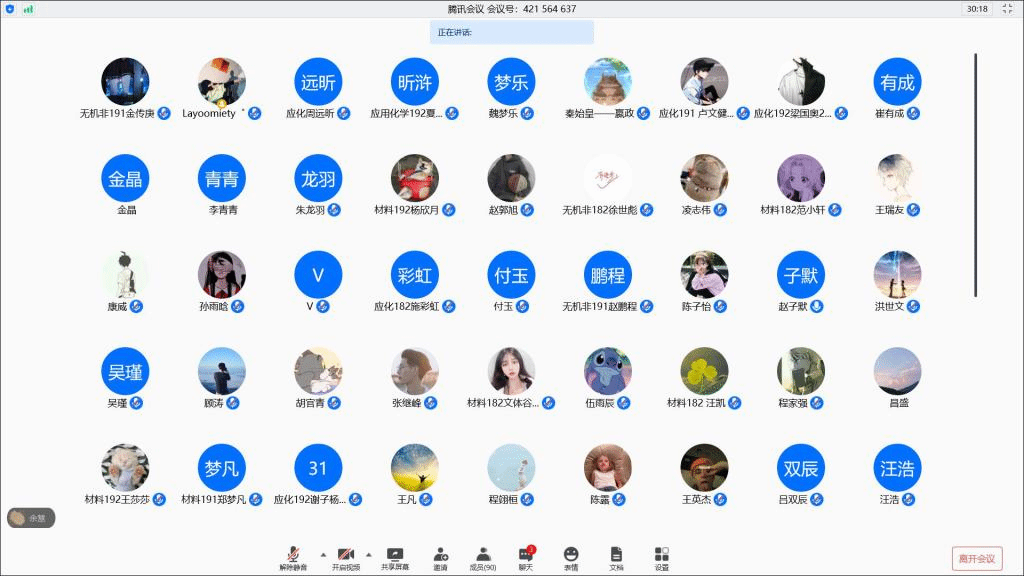Expand video options arrow beside 开启视频
This screenshot has height=576, width=1024.
pyautogui.click(x=369, y=553)
